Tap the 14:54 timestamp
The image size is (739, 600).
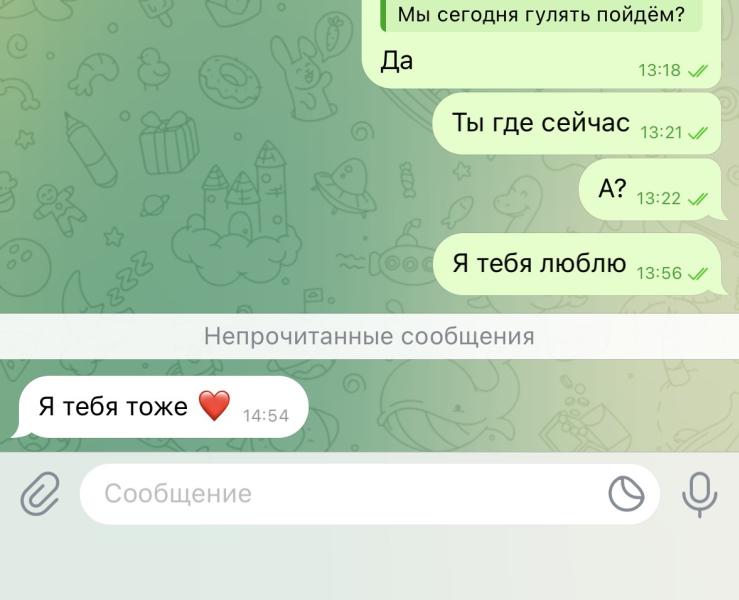pyautogui.click(x=266, y=416)
